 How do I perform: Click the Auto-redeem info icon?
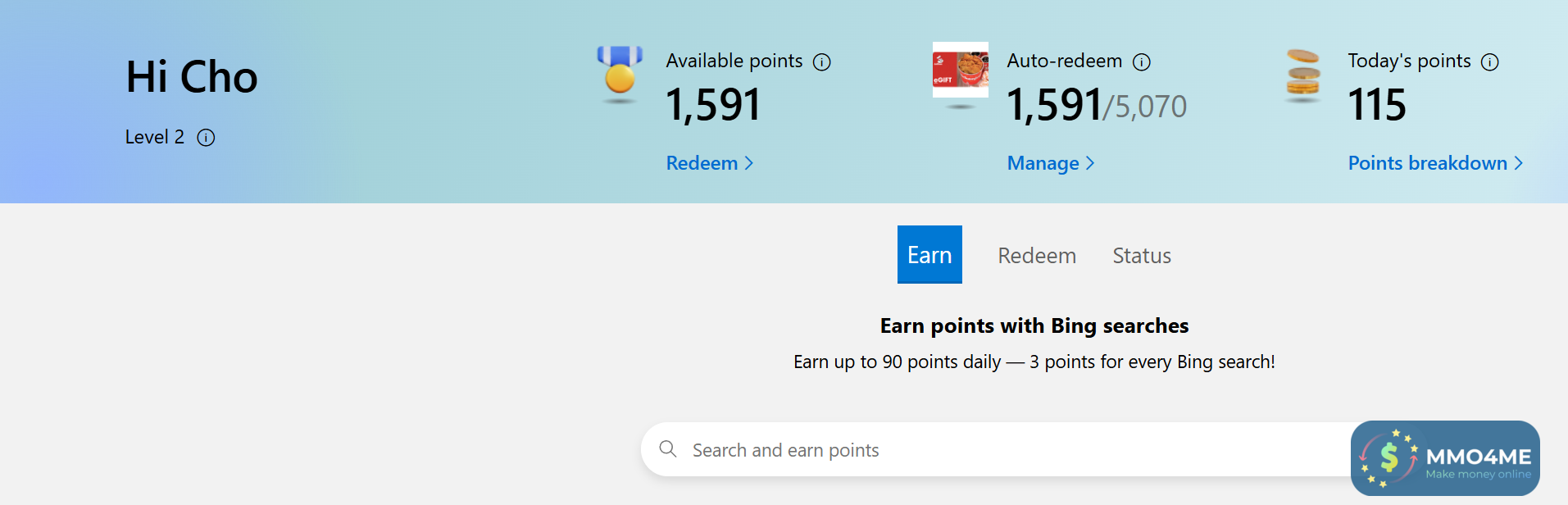click(1141, 62)
